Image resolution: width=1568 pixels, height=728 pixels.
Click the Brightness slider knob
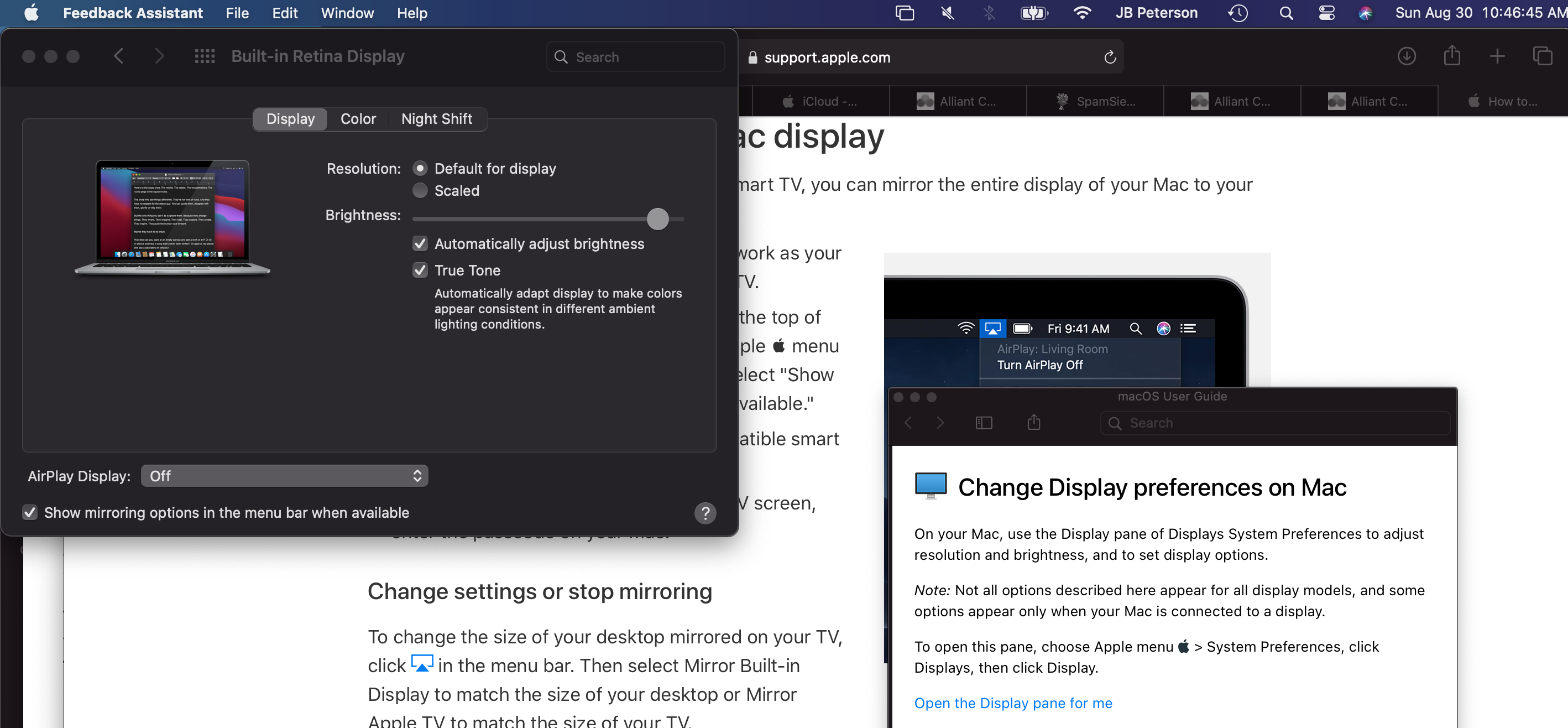pyautogui.click(x=657, y=218)
